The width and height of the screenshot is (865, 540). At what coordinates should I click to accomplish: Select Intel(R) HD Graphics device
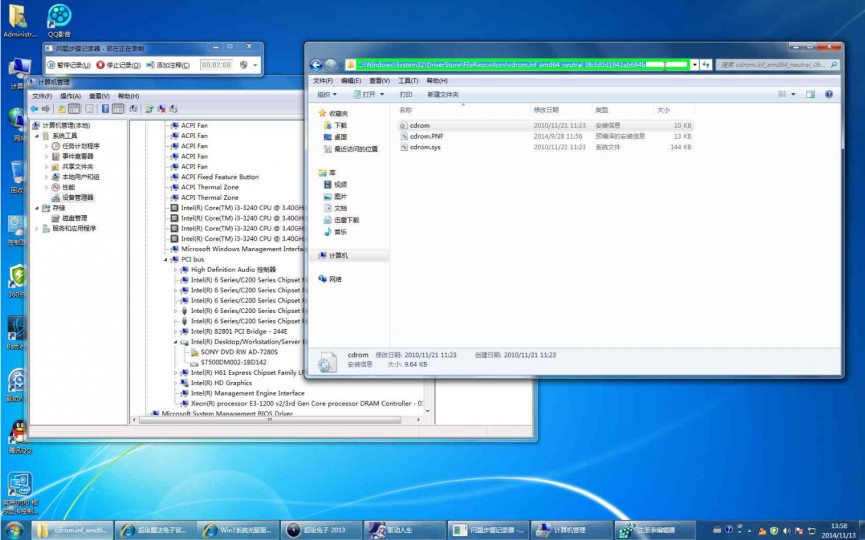(x=221, y=383)
